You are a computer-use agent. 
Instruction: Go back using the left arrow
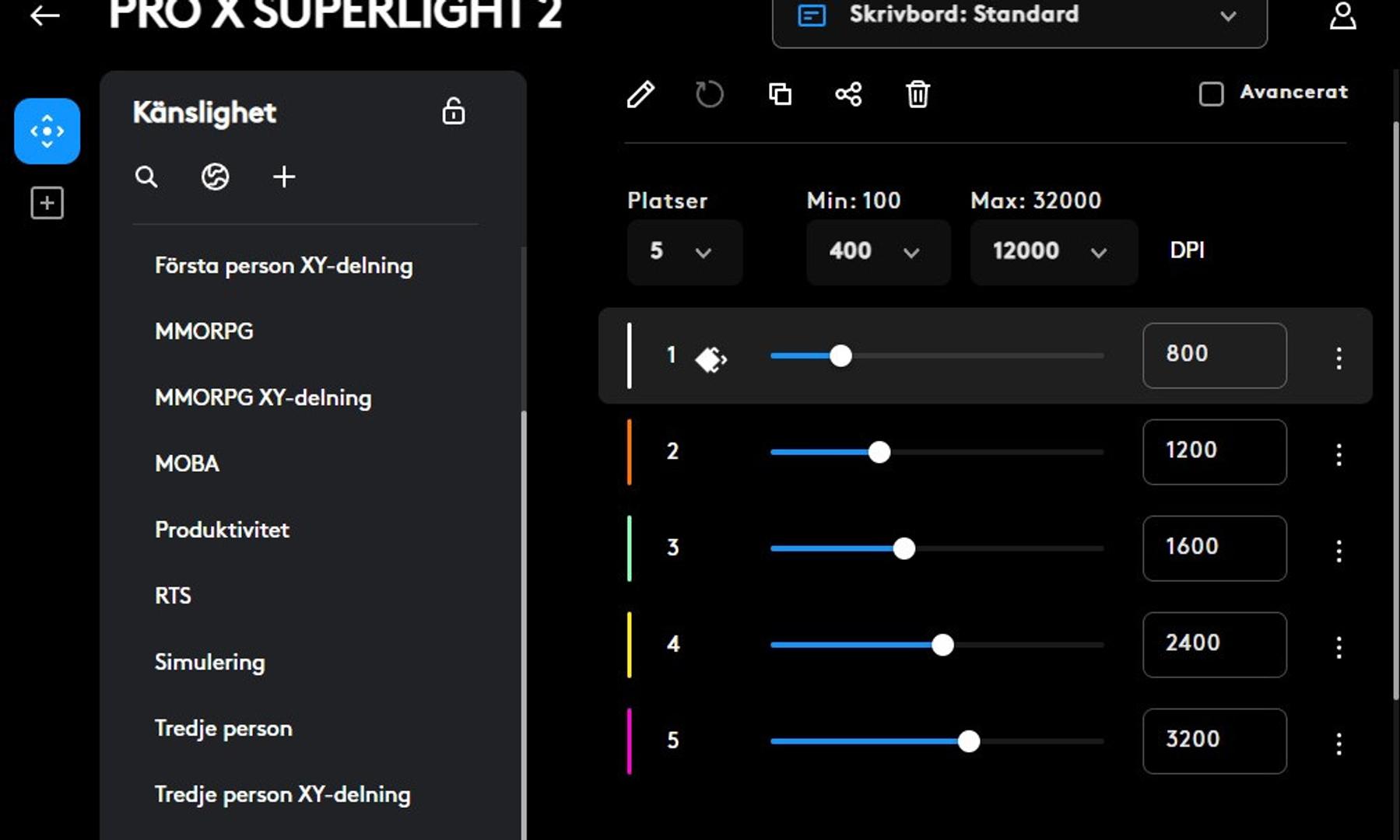coord(45,15)
